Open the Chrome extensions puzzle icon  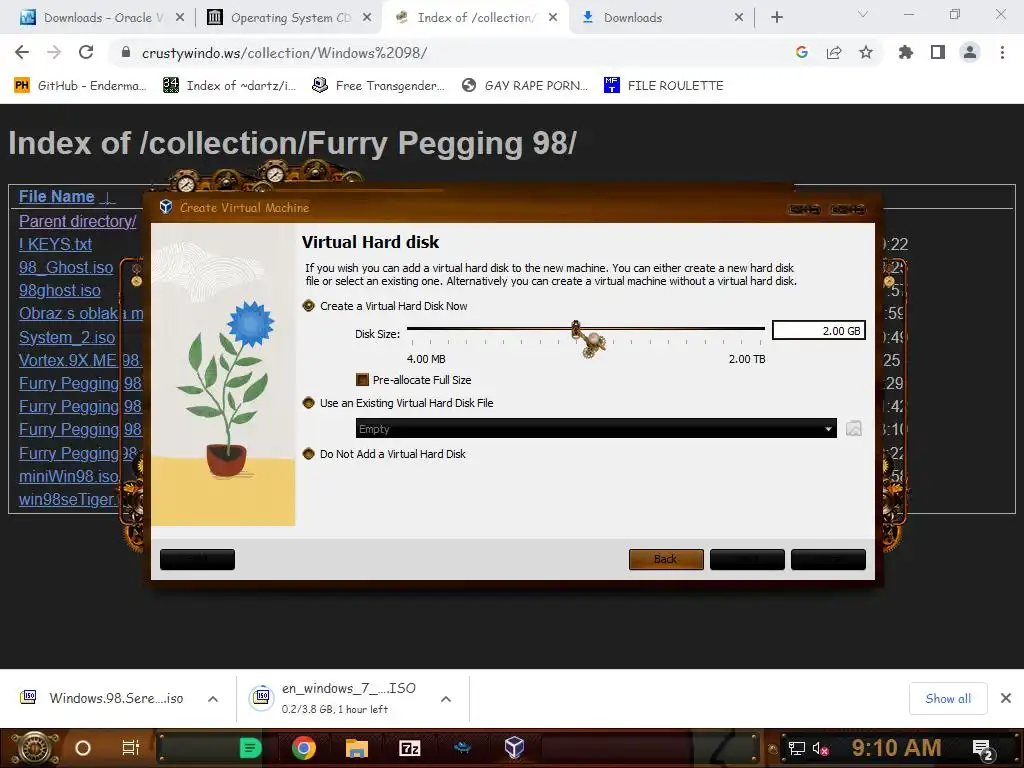(906, 52)
